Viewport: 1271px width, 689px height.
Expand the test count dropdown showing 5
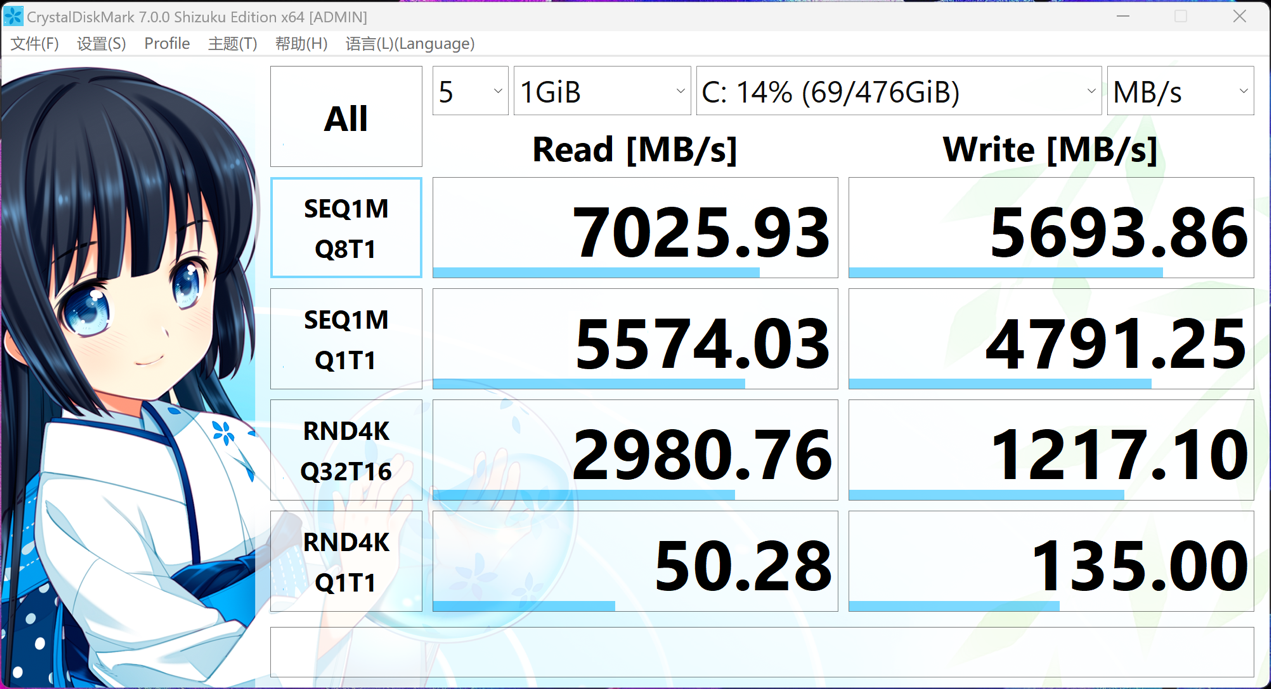pos(470,92)
